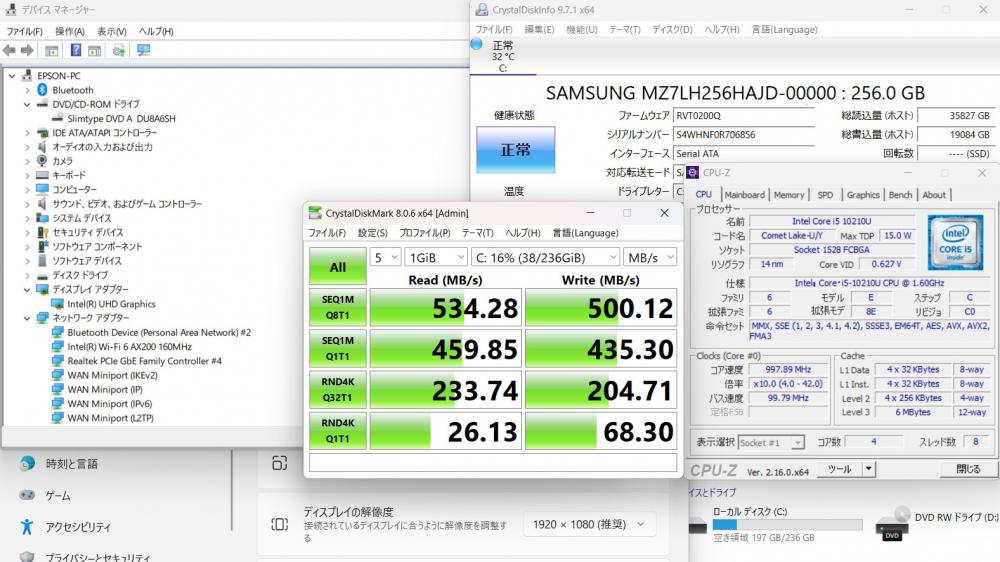
Task: Collapse the DVD/CD-ROM drives node
Action: pos(27,104)
